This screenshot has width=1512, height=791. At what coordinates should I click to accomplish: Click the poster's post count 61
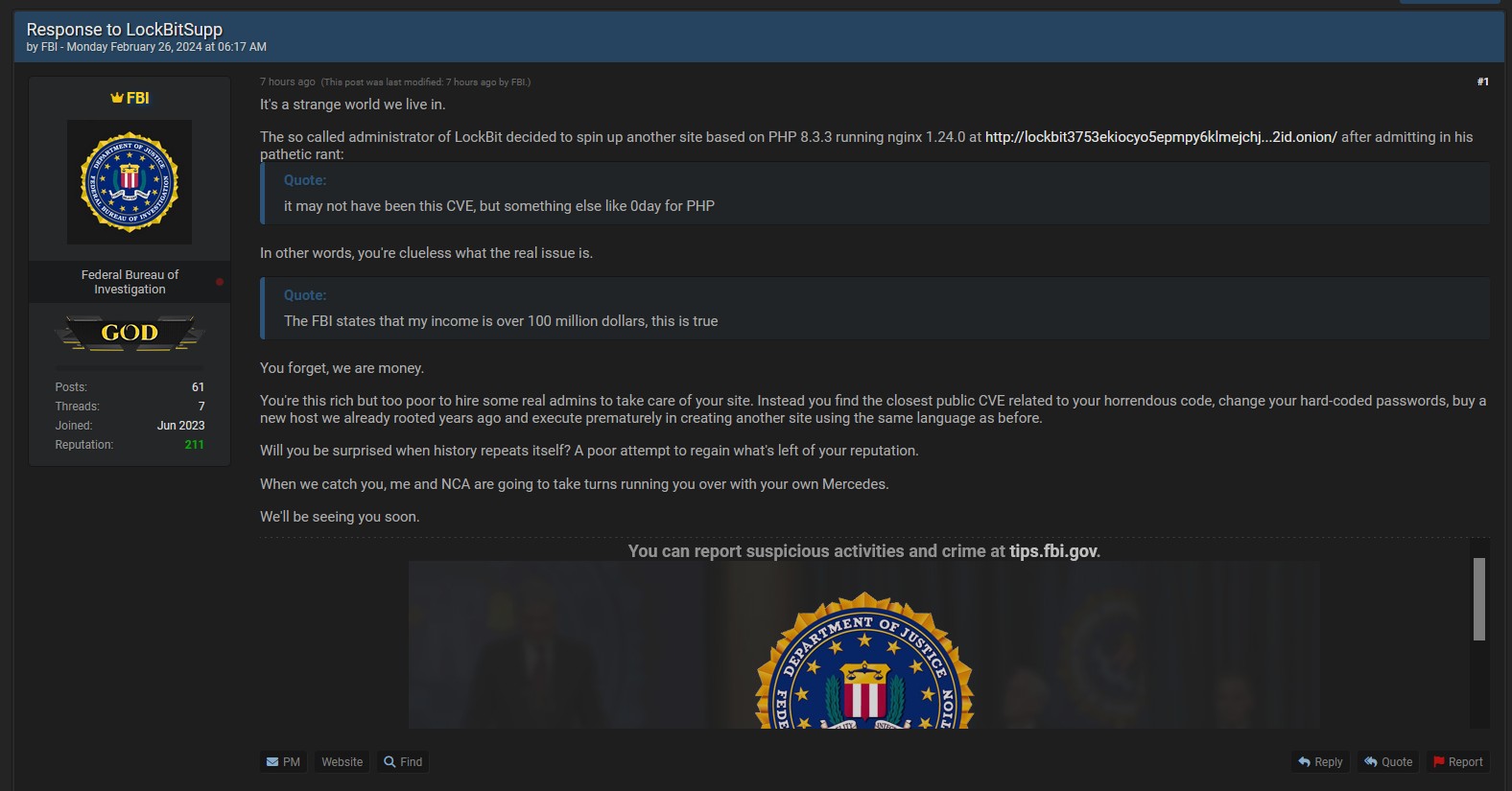(198, 387)
